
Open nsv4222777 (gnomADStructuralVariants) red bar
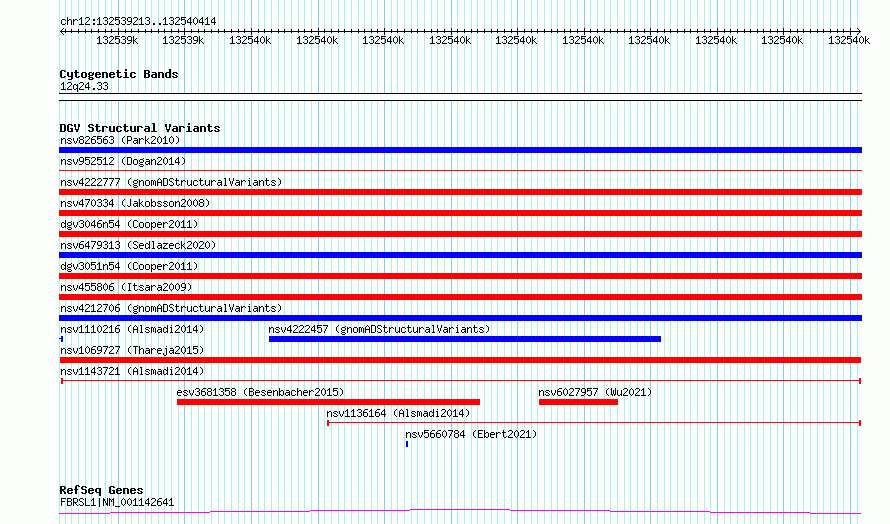(x=460, y=192)
